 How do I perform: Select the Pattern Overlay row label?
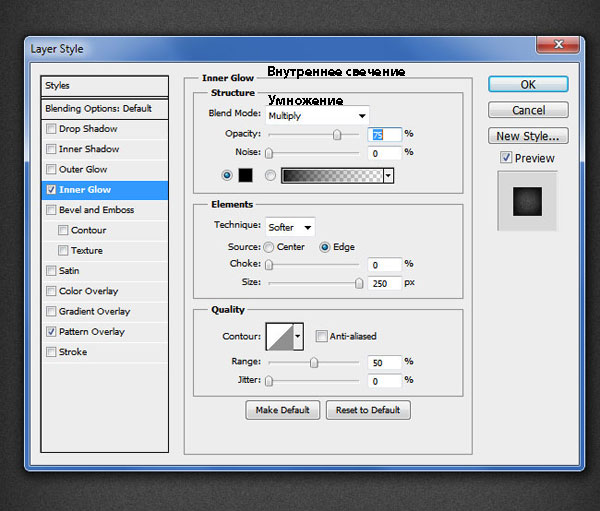tap(92, 331)
